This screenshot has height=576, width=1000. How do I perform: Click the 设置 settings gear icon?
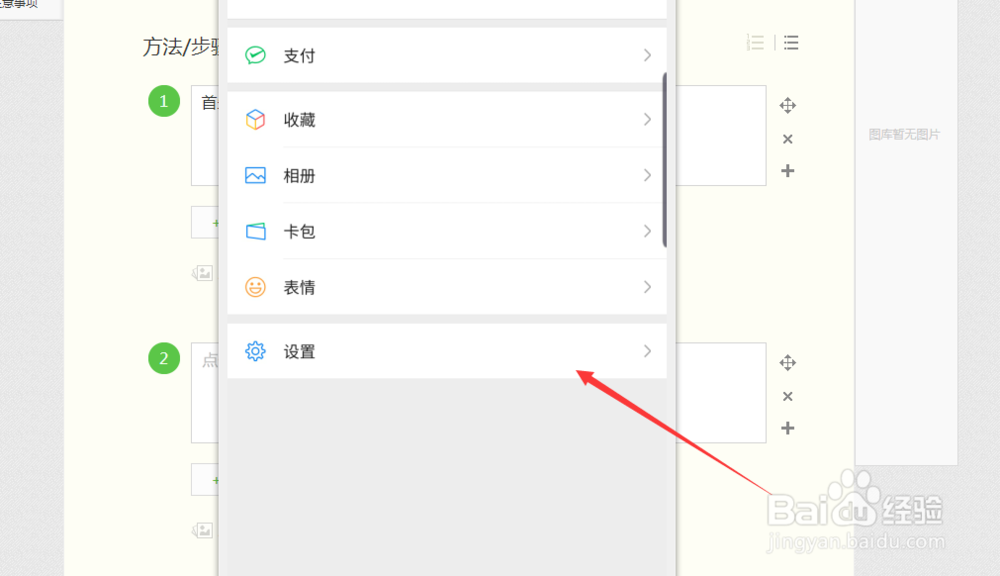coord(255,351)
